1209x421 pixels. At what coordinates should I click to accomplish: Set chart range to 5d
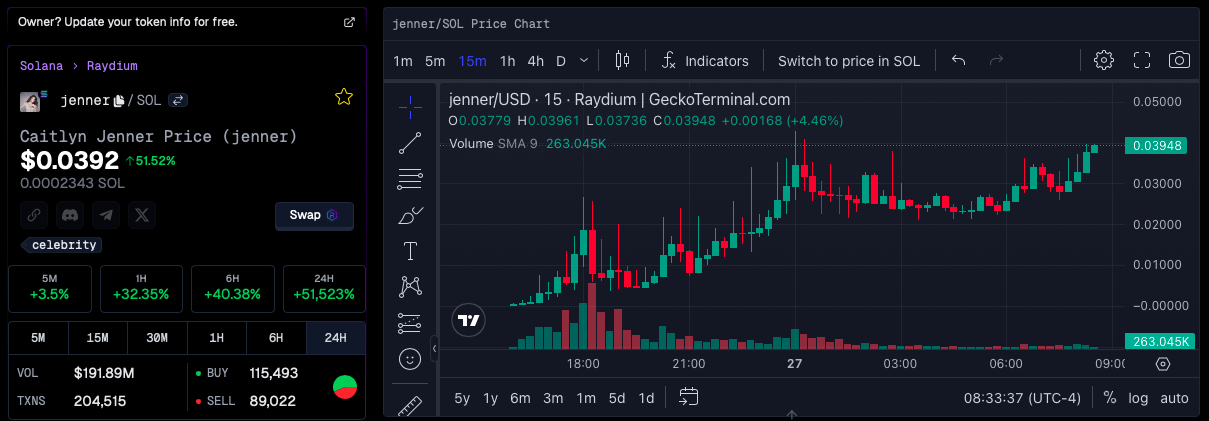pyautogui.click(x=617, y=398)
